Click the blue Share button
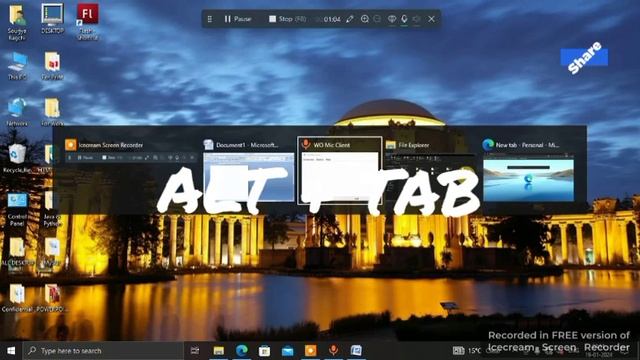This screenshot has width=640, height=360. tap(584, 57)
